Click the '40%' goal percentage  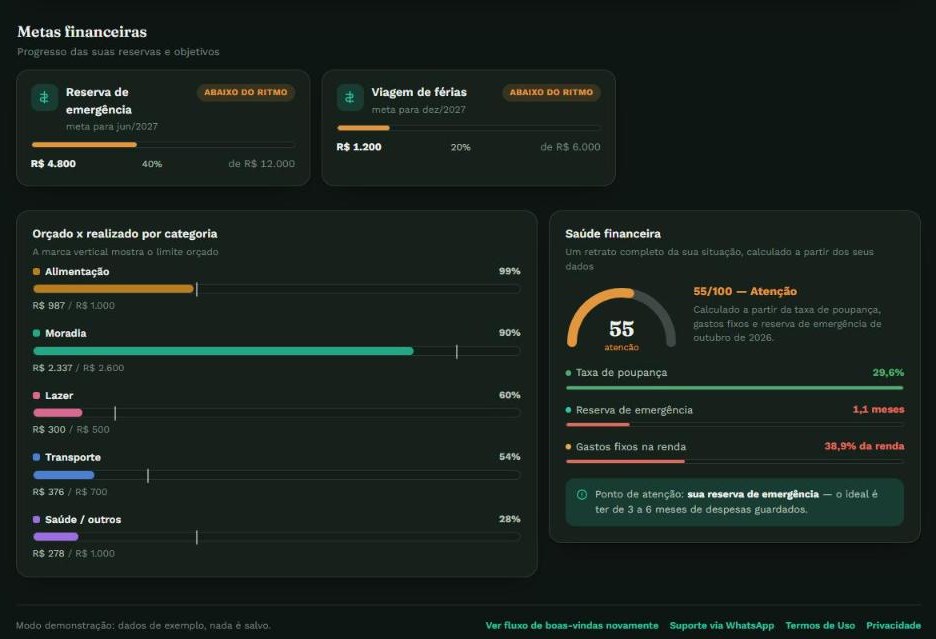coord(152,164)
